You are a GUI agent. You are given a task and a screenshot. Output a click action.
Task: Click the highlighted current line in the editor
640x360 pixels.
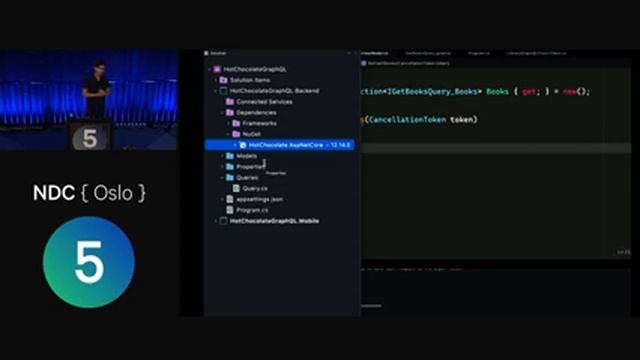(496, 148)
